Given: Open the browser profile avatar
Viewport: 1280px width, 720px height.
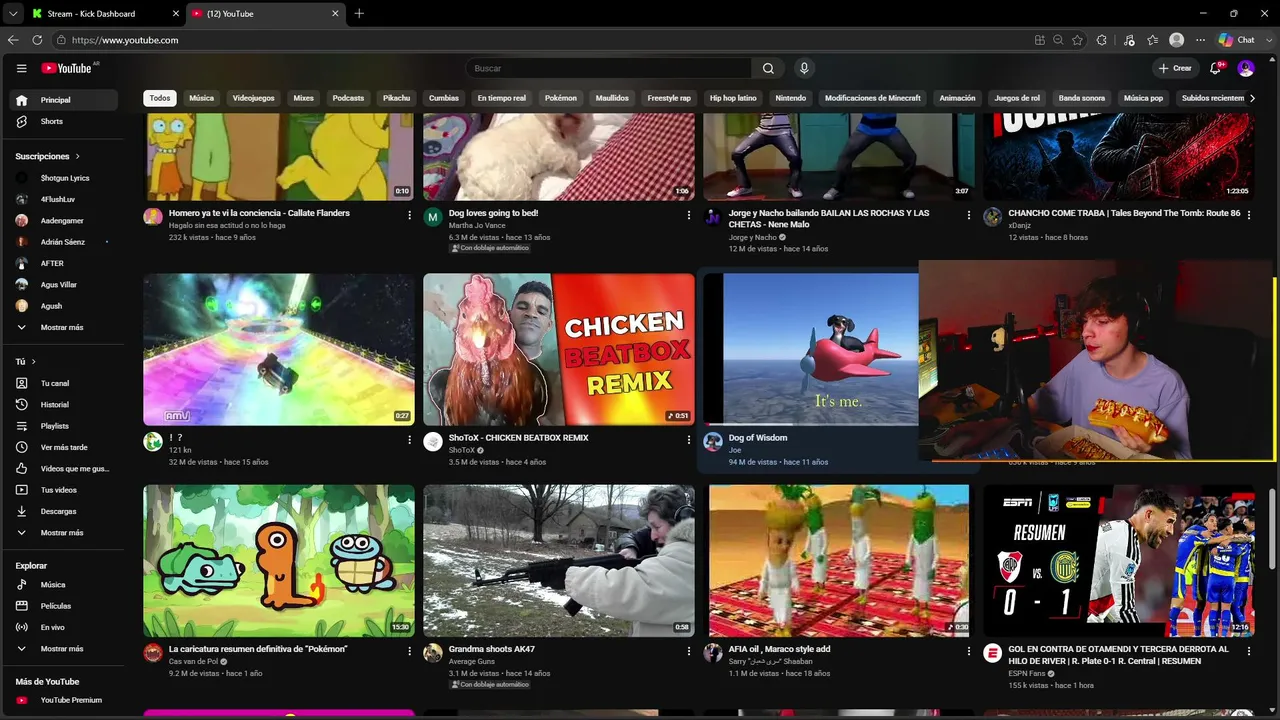Looking at the screenshot, I should 1177,40.
